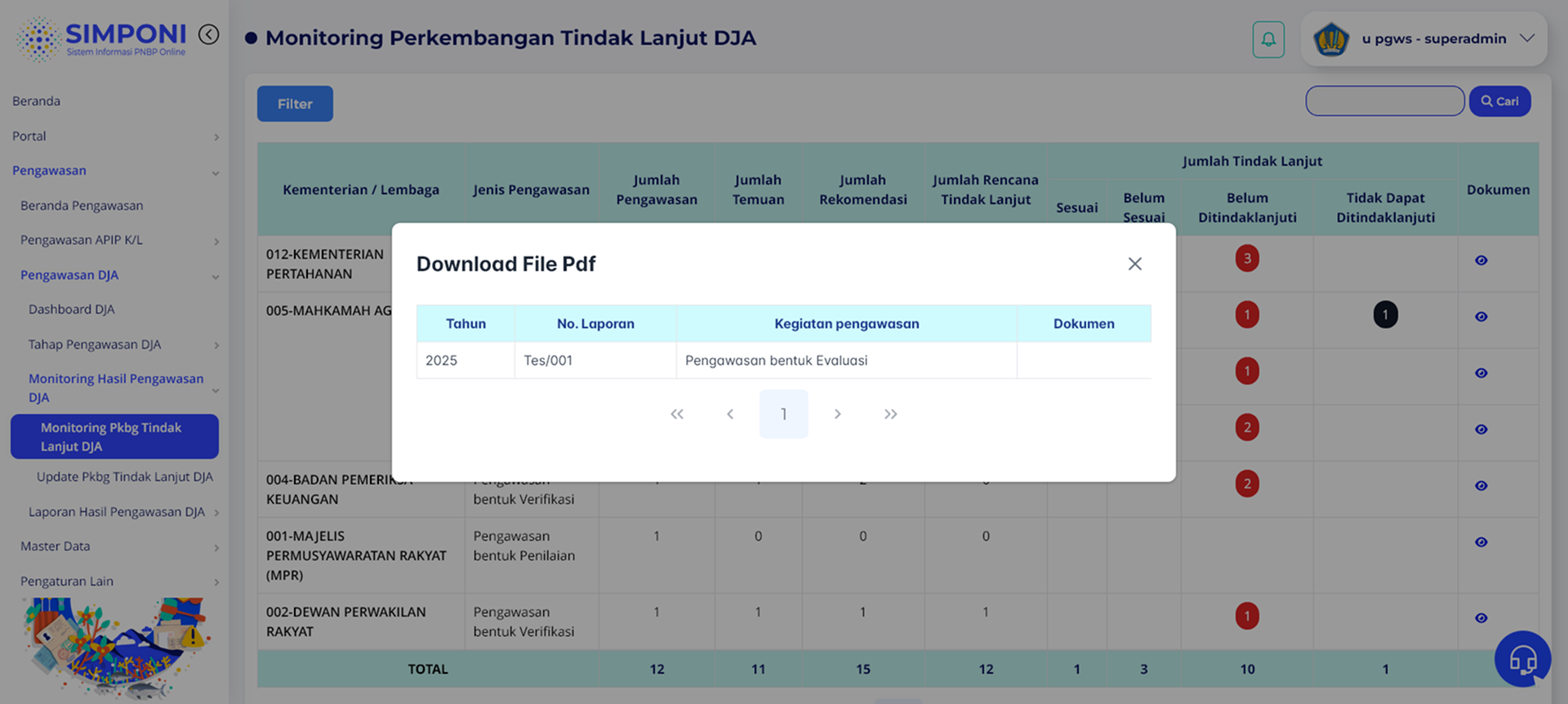The image size is (1568, 704).
Task: Open user account dropdown chevron
Action: point(1526,38)
